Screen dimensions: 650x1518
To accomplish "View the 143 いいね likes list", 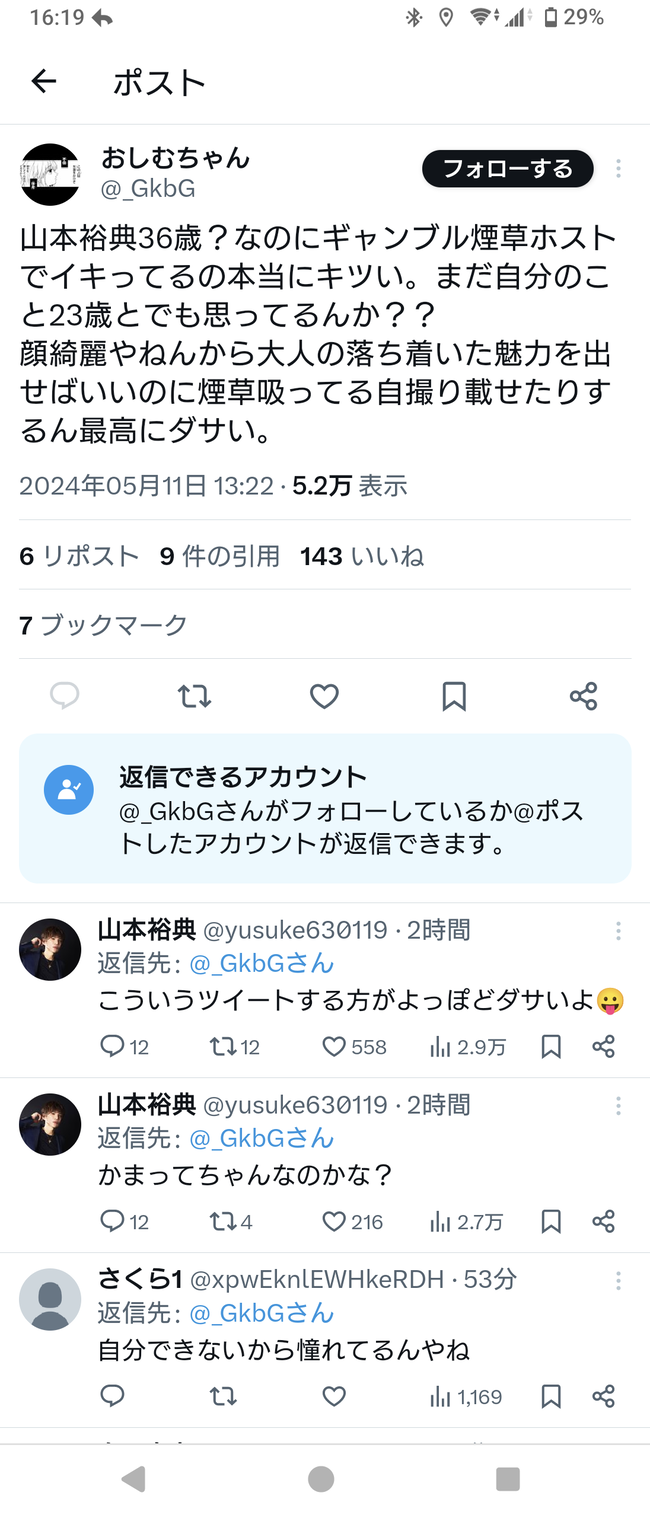I will point(362,556).
